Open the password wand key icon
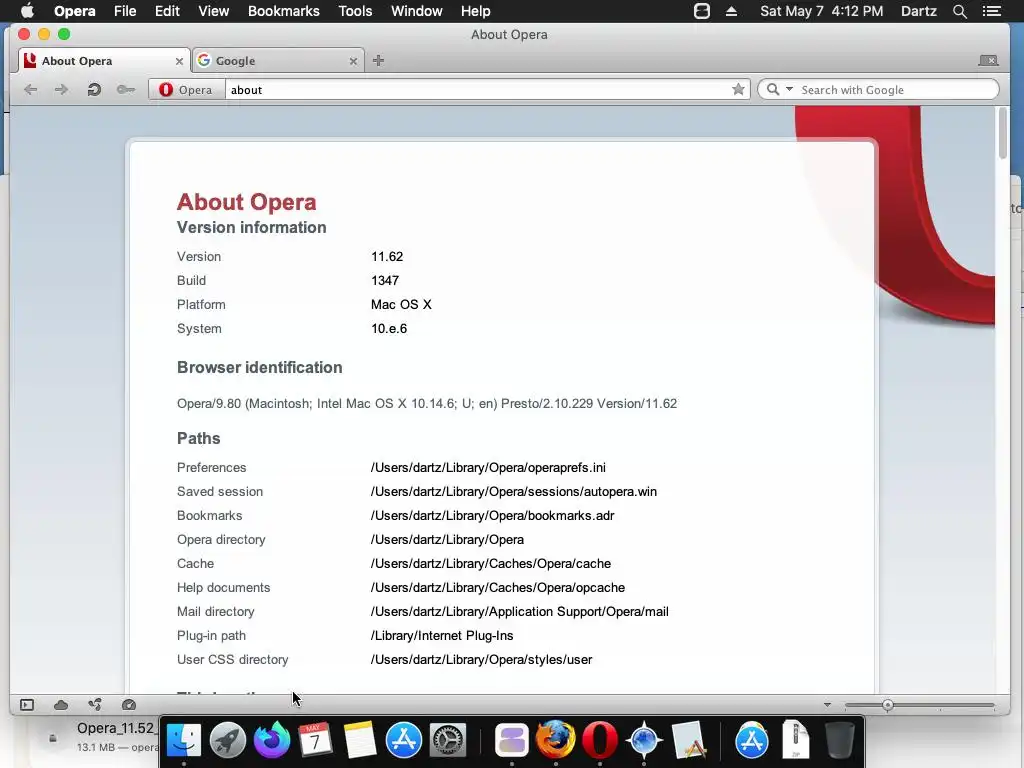 (125, 89)
